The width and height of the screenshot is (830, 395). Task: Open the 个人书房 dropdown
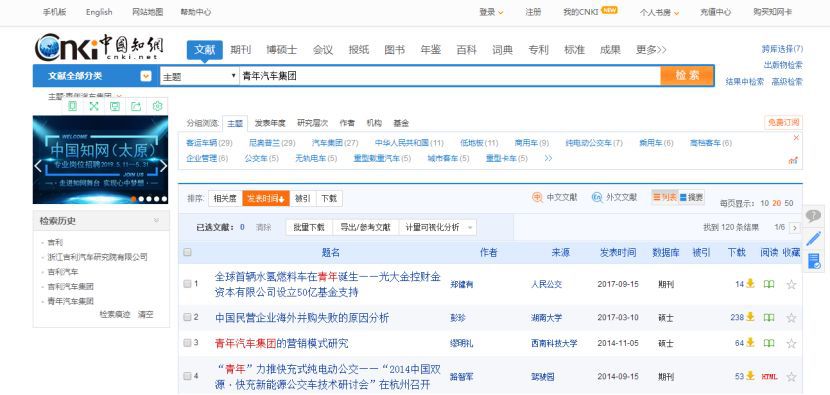pos(659,12)
